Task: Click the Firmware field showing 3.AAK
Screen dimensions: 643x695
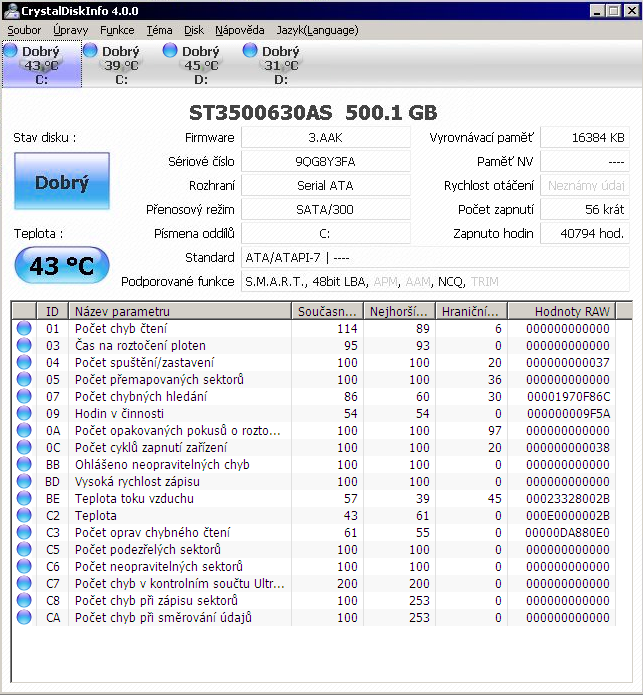Action: click(x=326, y=138)
